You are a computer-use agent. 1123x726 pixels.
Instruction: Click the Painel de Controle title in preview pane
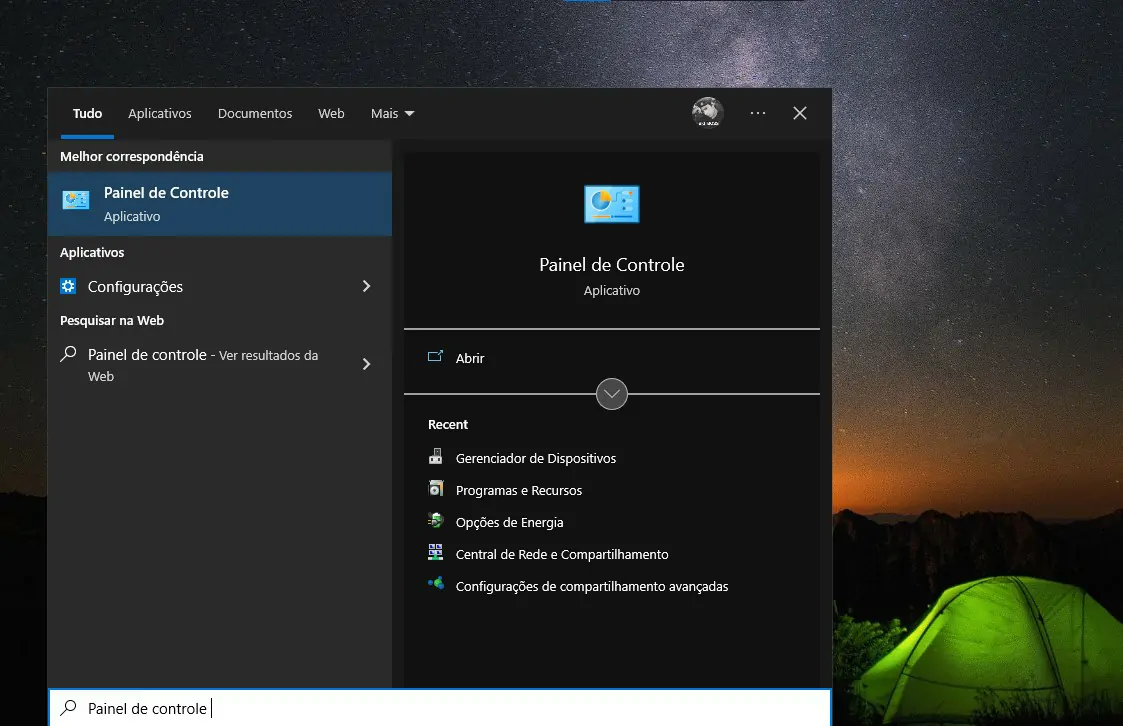(x=612, y=265)
